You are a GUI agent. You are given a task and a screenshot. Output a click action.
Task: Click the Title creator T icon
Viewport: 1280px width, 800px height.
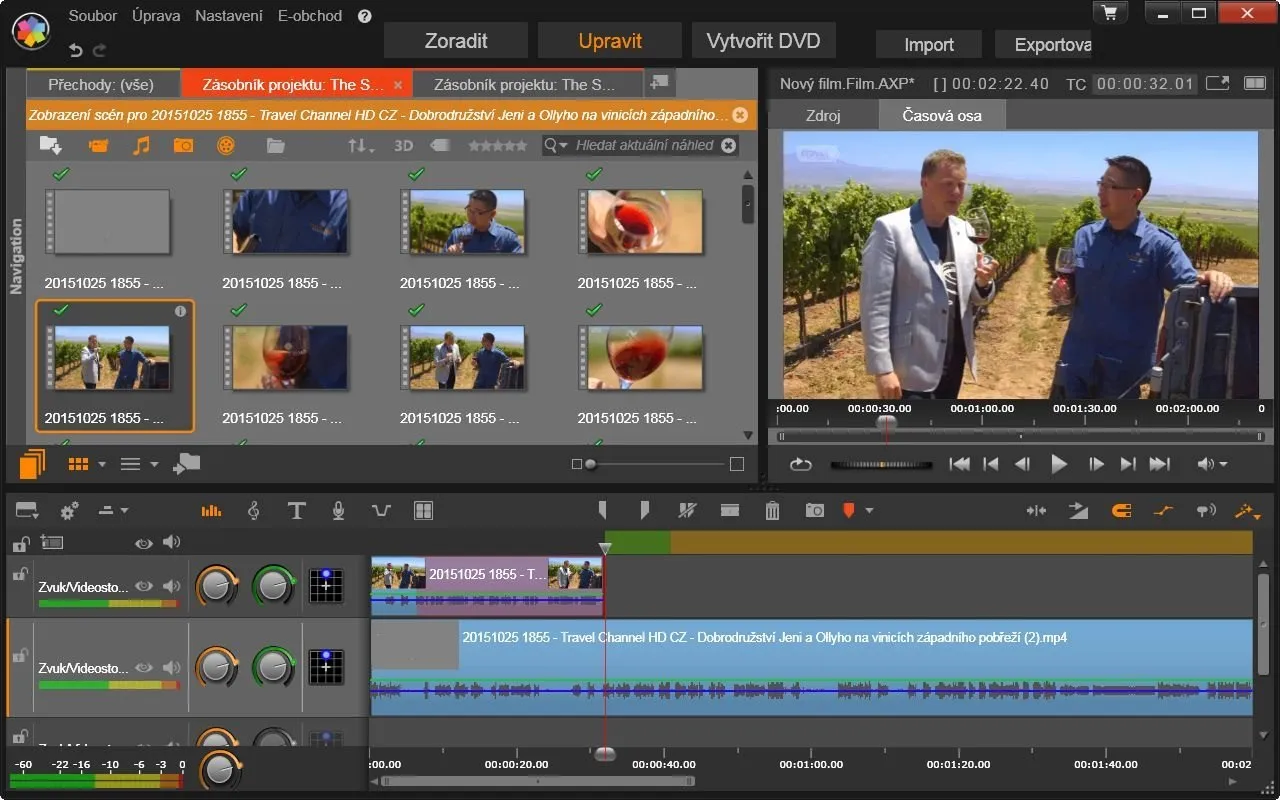296,511
